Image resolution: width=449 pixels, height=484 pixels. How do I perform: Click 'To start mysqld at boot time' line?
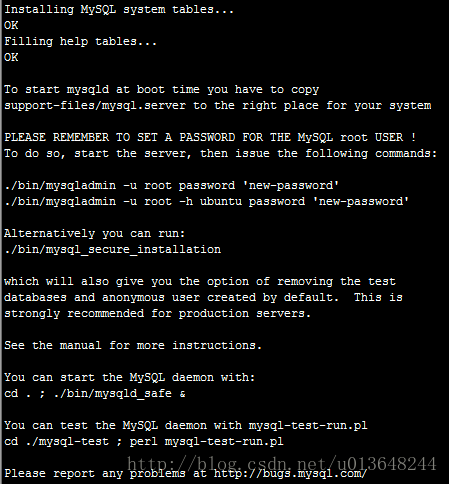pos(161,90)
